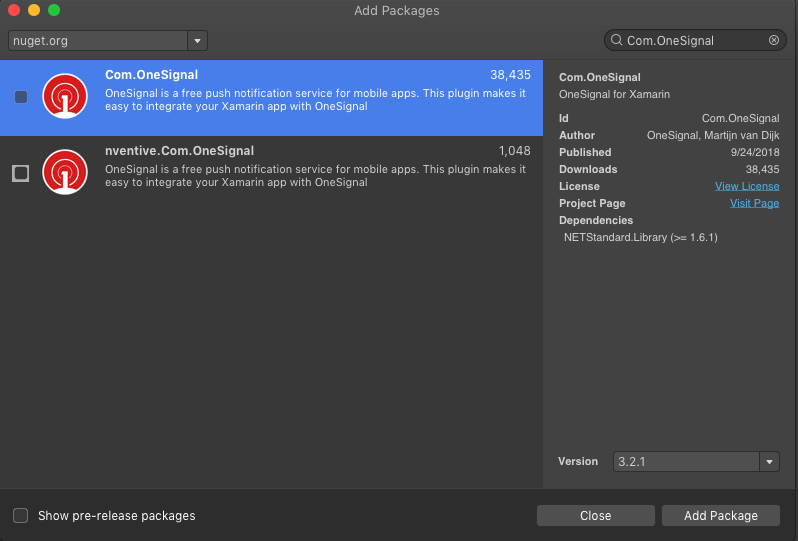
Task: Click the yellow minimize window button
Action: click(34, 10)
